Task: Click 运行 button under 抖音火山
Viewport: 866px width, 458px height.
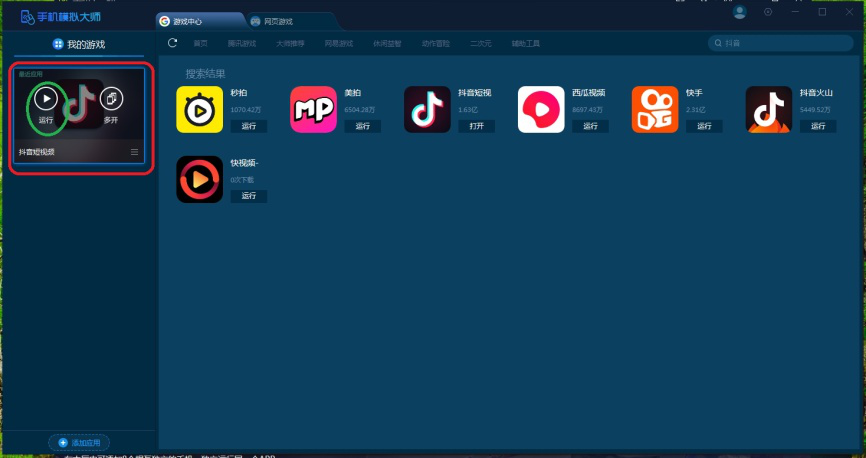Action: [818, 126]
